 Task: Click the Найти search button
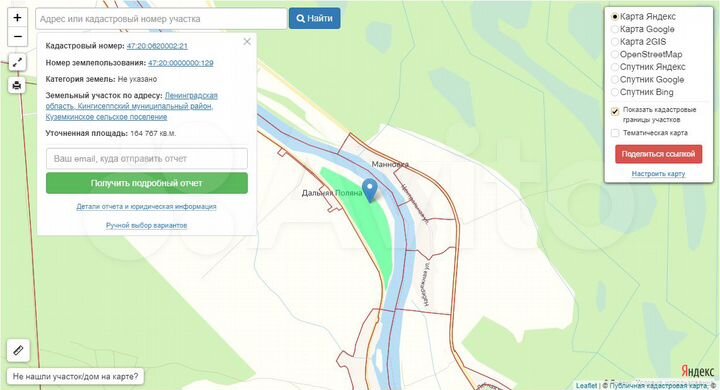tap(315, 18)
